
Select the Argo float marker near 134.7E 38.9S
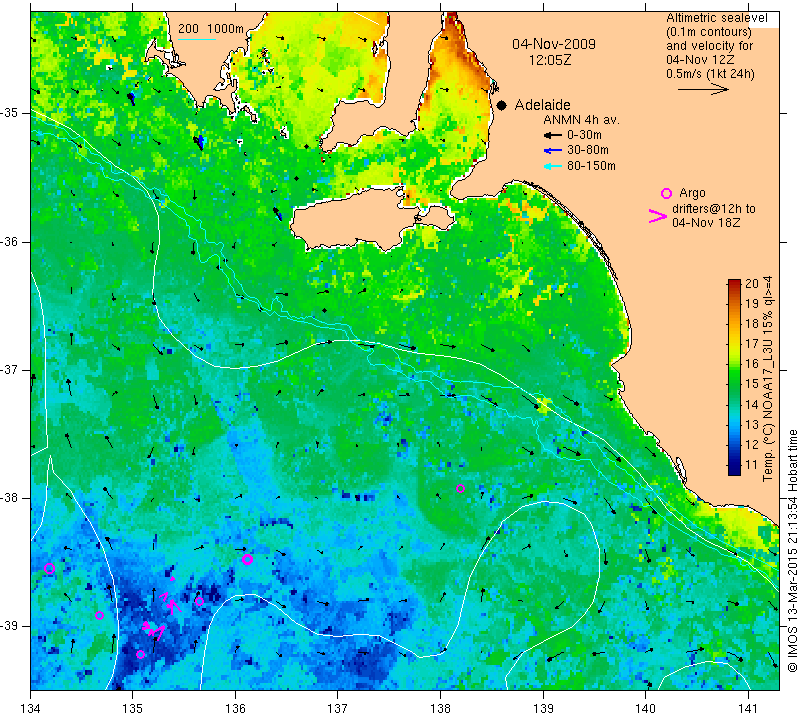tap(99, 615)
